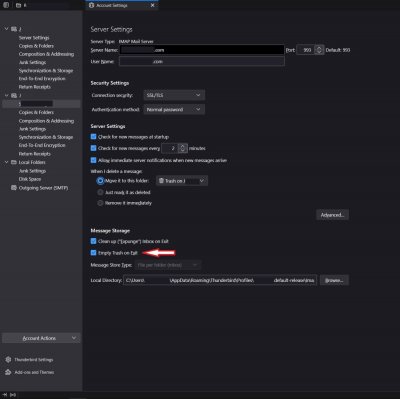Image resolution: width=400 pixels, height=399 pixels.
Task: Increase the Port number stepper
Action: coord(319,48)
